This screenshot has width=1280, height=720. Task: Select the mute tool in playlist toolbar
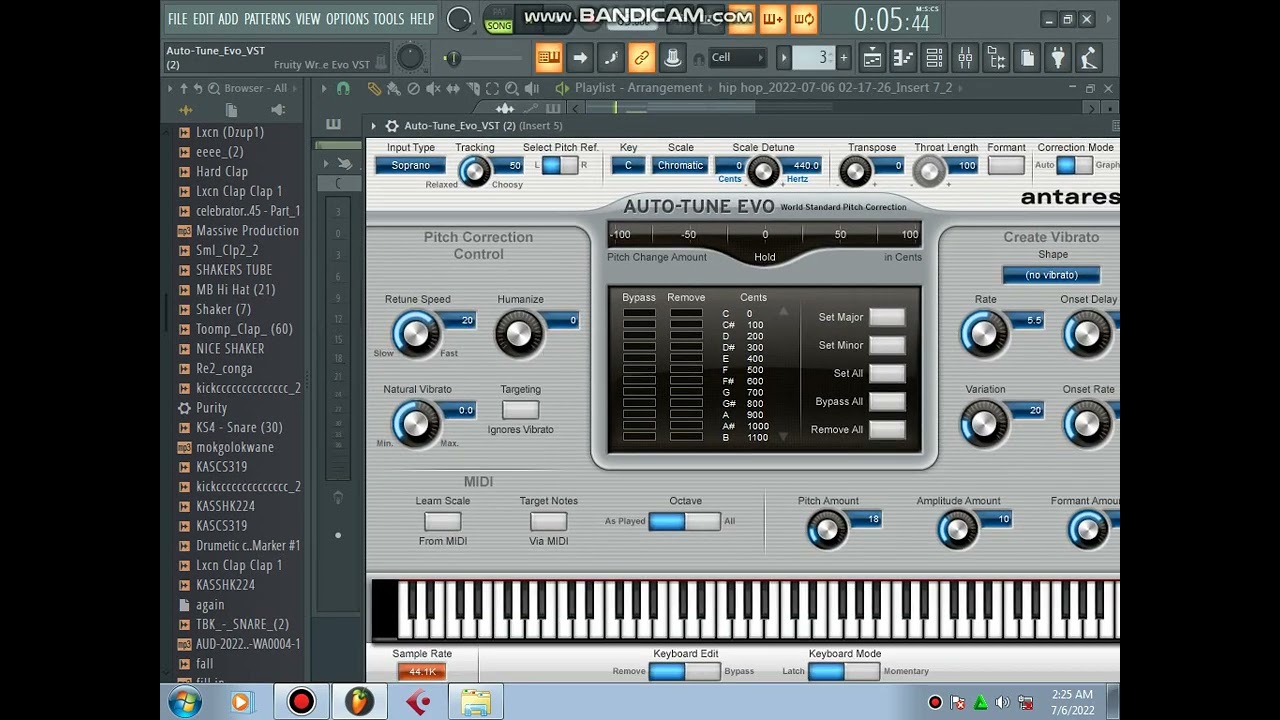(433, 88)
